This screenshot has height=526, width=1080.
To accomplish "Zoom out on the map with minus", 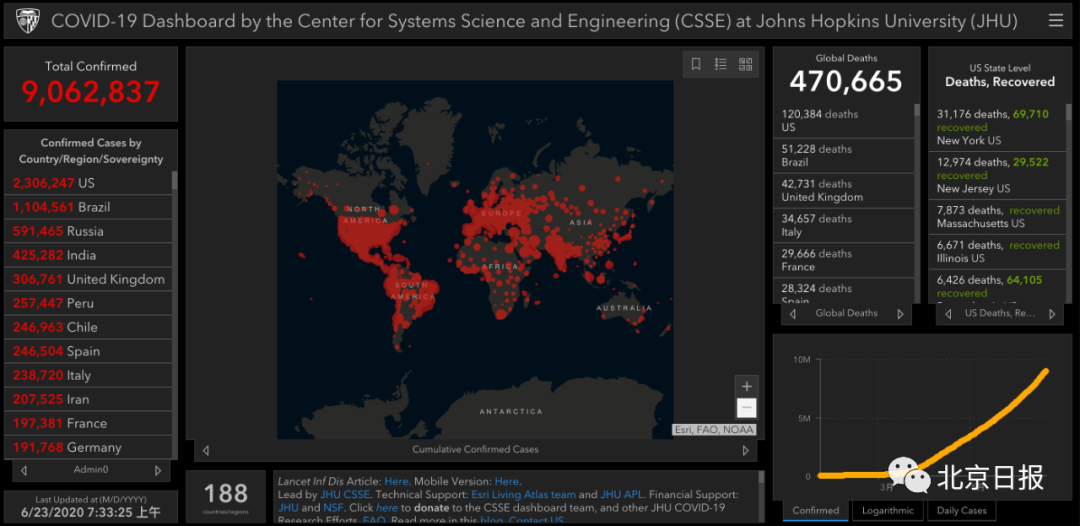I will coord(746,408).
